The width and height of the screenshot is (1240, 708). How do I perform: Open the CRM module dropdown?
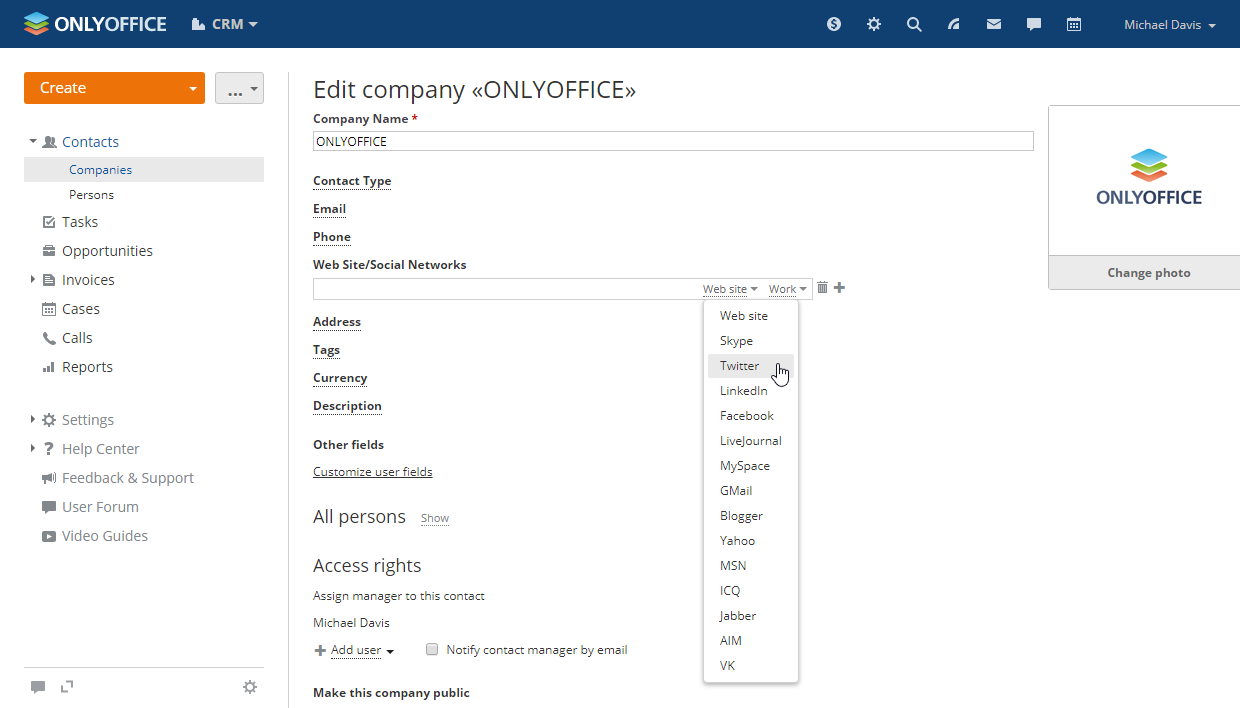coord(225,24)
